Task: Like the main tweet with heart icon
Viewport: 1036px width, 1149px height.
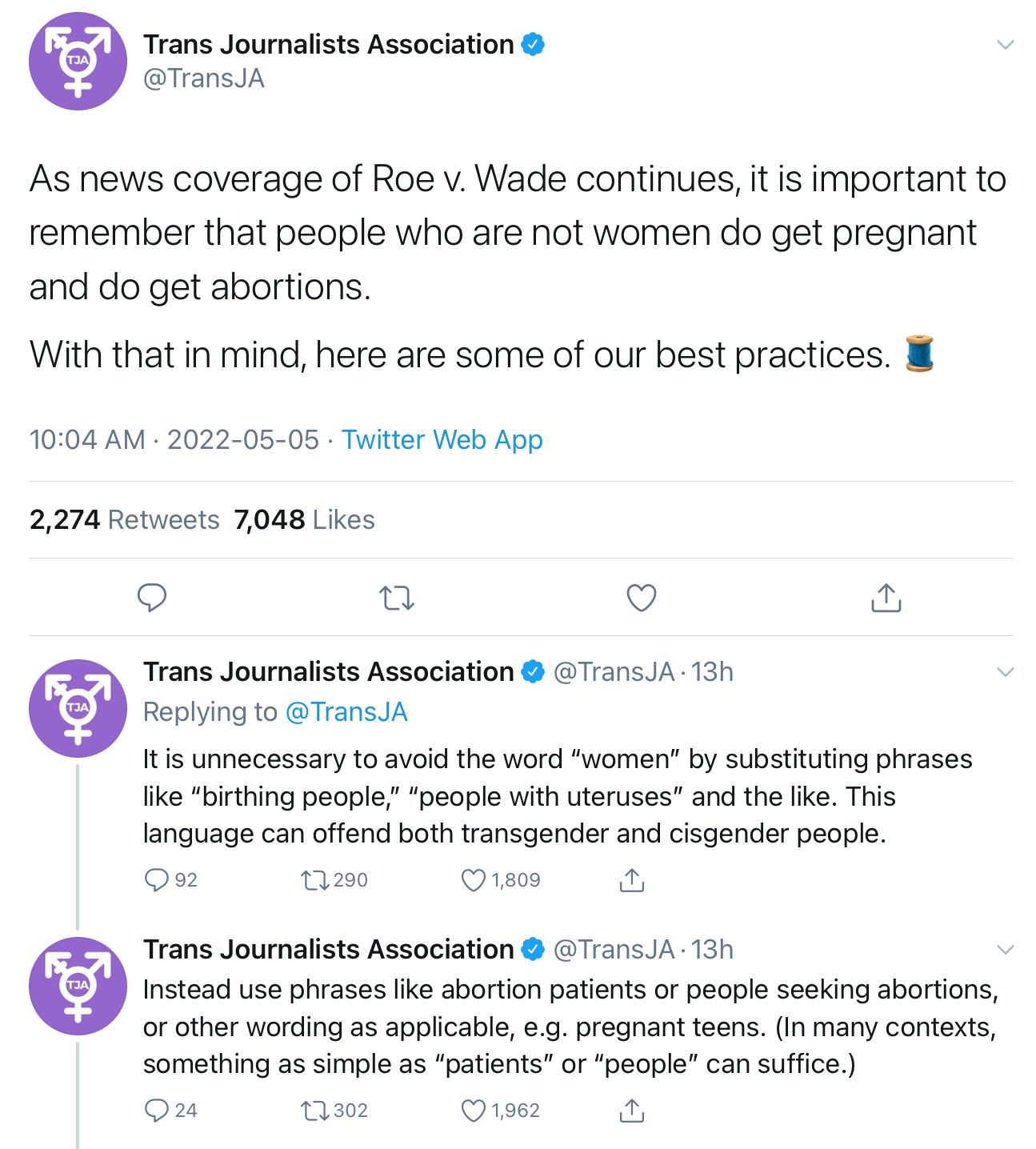Action: pyautogui.click(x=641, y=598)
